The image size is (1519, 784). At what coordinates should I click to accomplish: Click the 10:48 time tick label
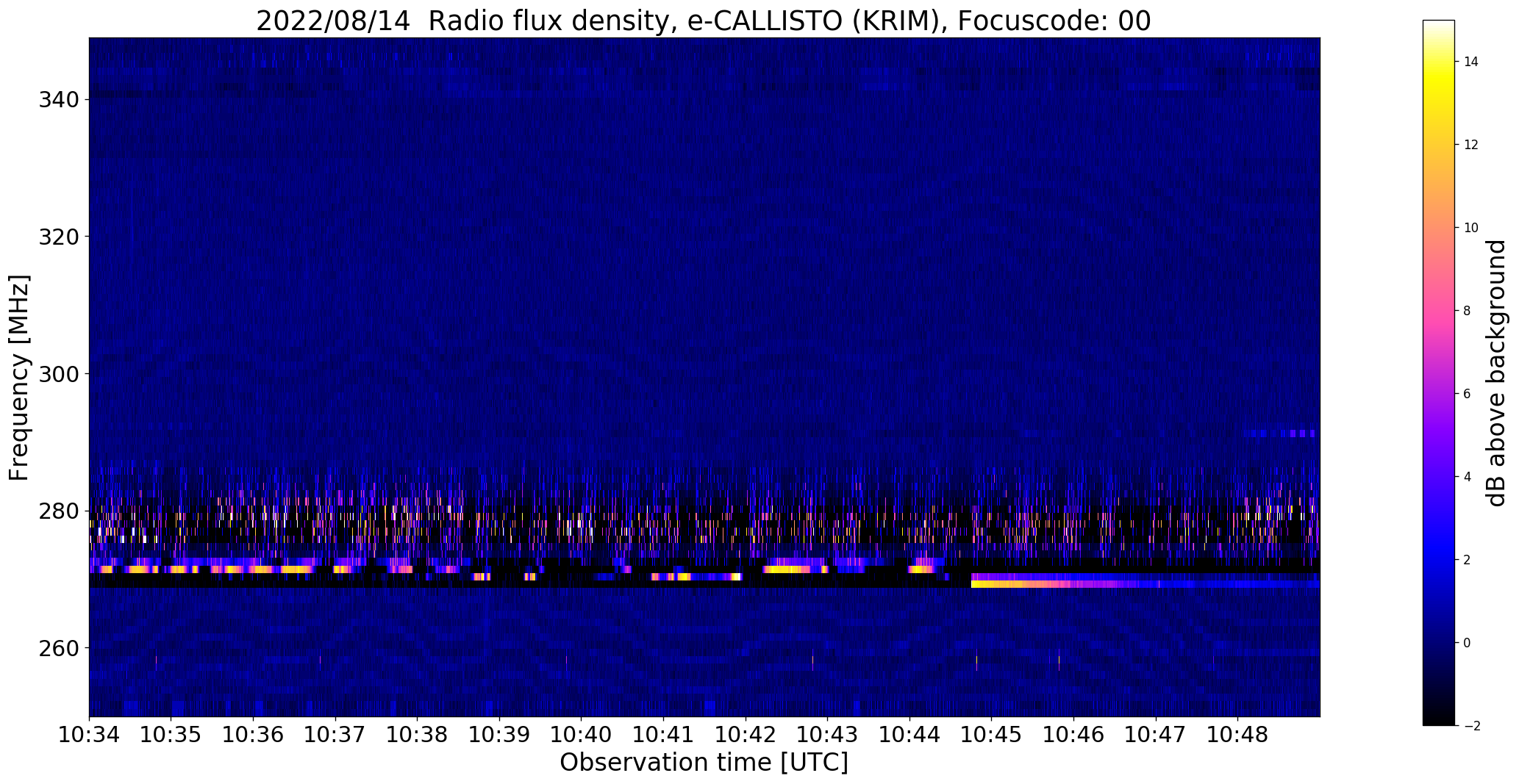(x=1239, y=735)
